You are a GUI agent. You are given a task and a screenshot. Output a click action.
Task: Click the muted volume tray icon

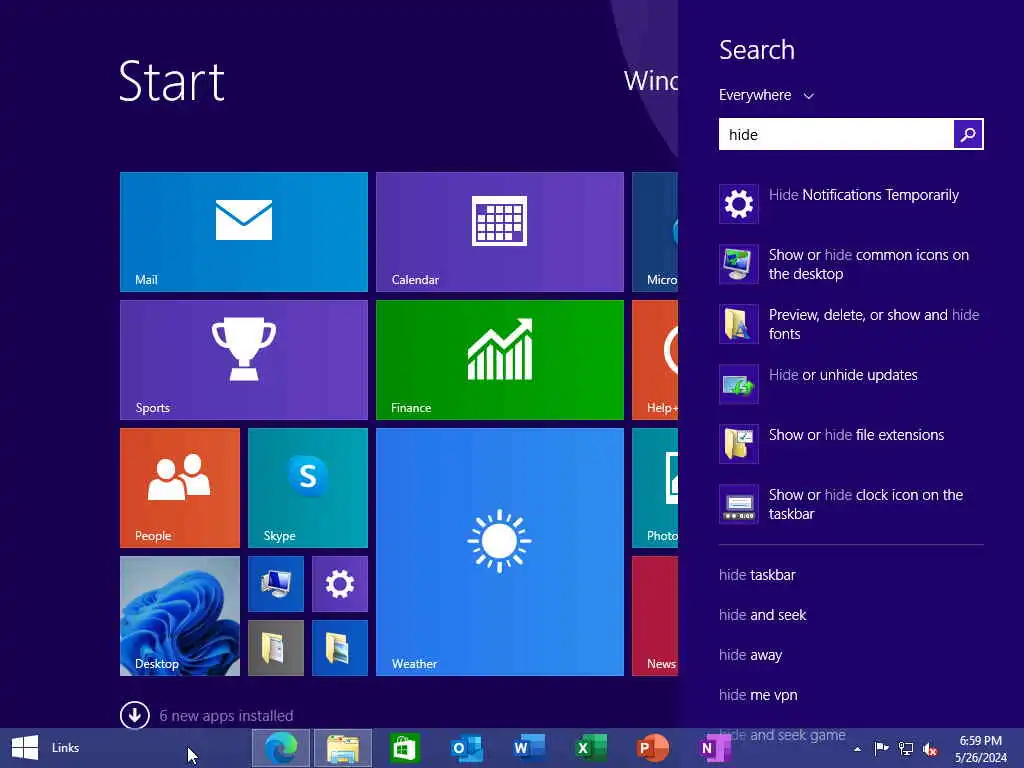(930, 749)
